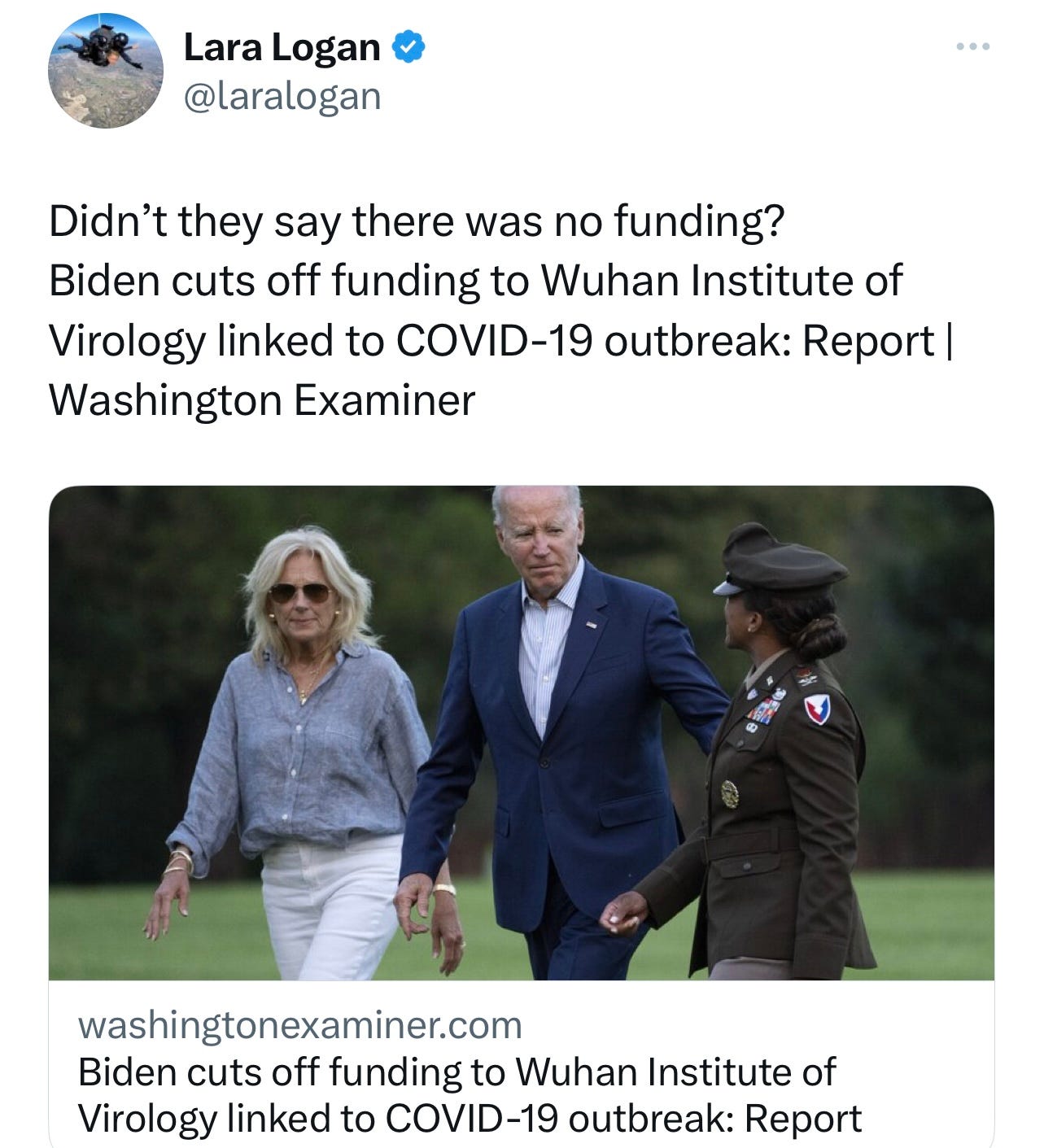Click the "Virology linked to COVID-19 outbreak" tweet line
The width and height of the screenshot is (1044, 1148).
499,340
